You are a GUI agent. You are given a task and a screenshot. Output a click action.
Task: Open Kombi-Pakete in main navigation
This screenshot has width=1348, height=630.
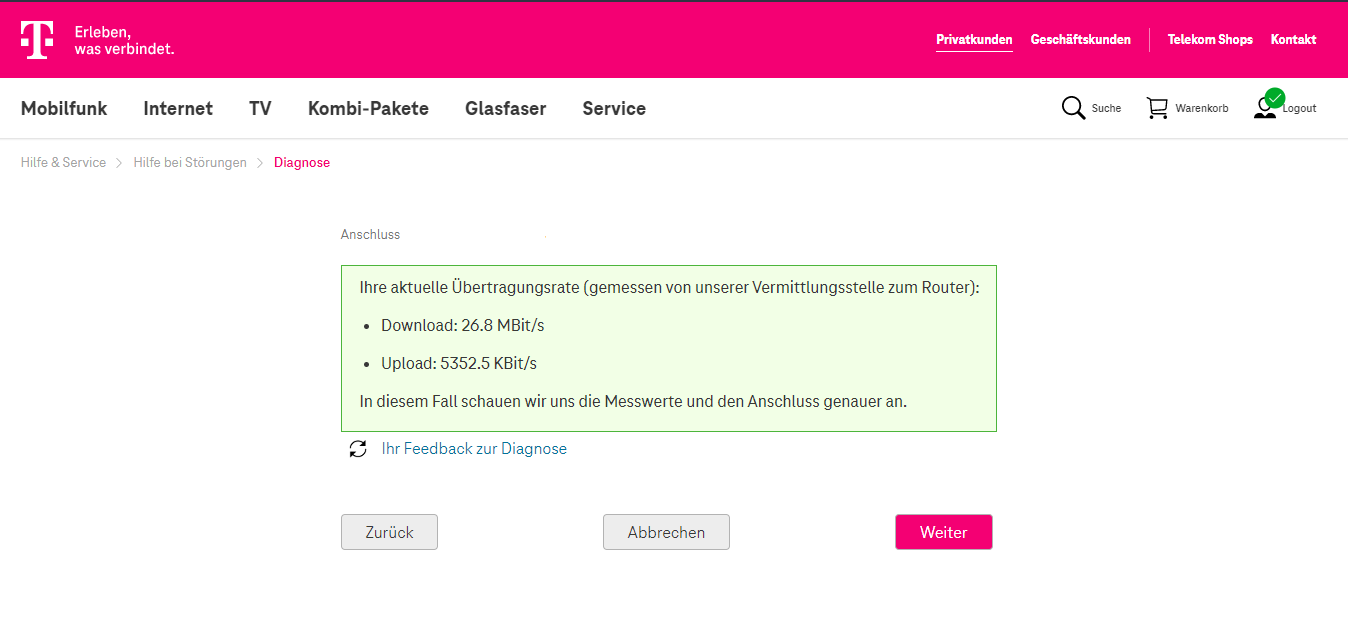click(x=368, y=109)
